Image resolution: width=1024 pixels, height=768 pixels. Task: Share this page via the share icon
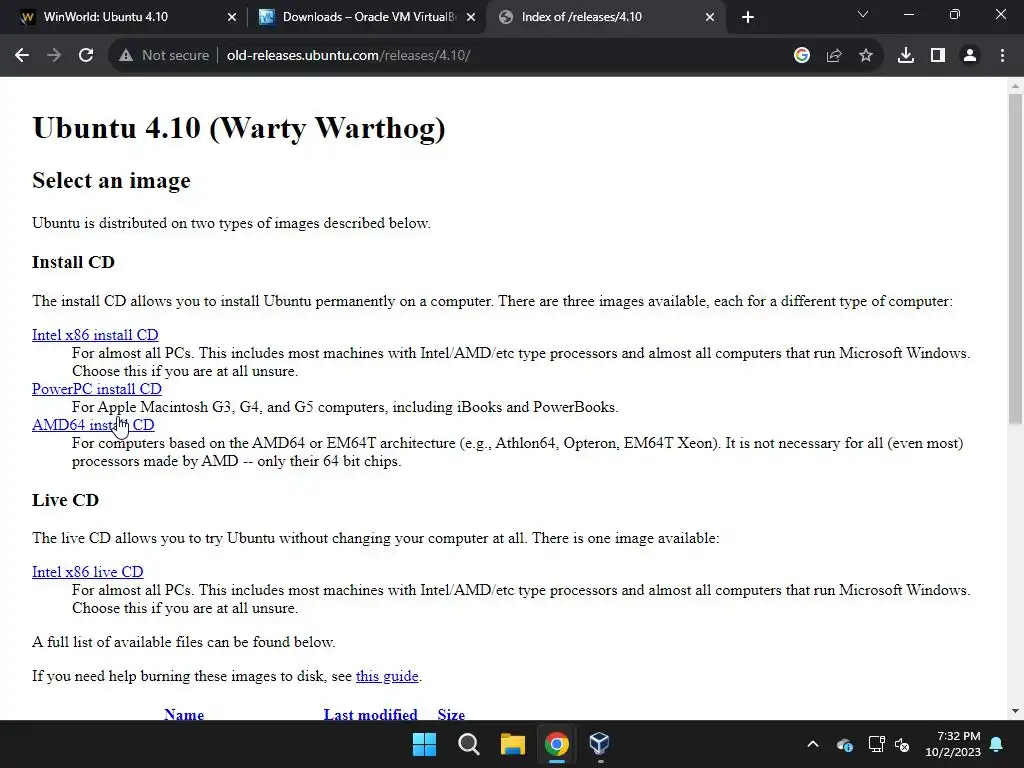tap(834, 56)
